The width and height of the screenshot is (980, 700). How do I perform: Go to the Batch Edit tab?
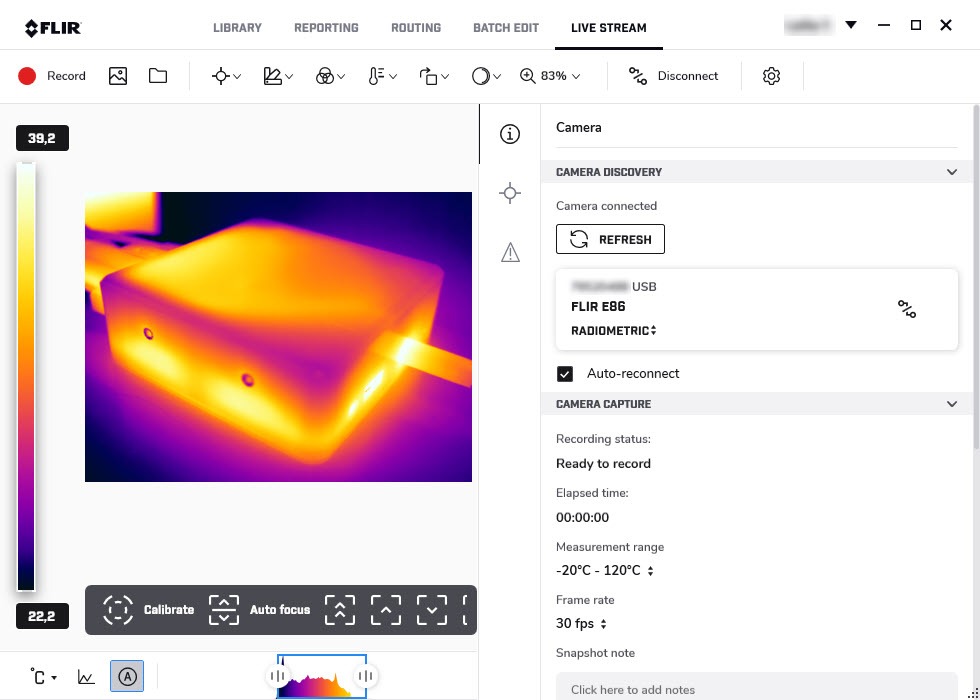[x=506, y=28]
